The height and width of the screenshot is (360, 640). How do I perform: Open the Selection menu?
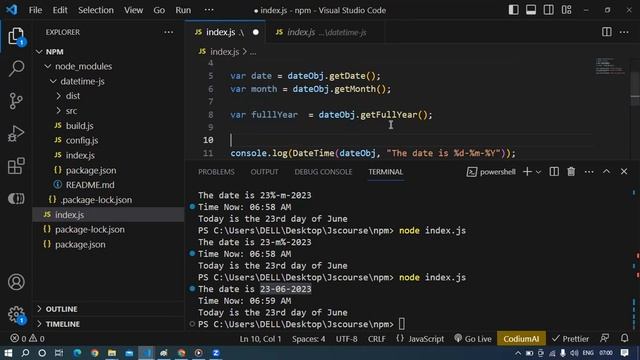click(x=96, y=10)
